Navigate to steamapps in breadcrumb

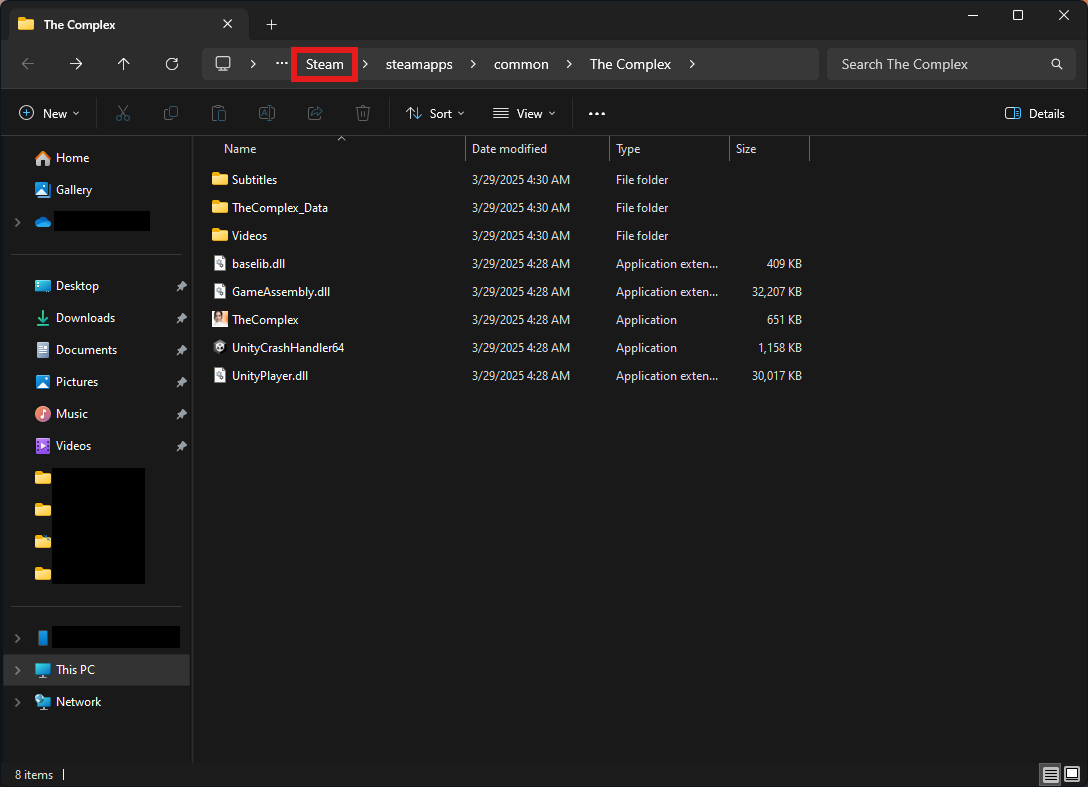[x=419, y=64]
